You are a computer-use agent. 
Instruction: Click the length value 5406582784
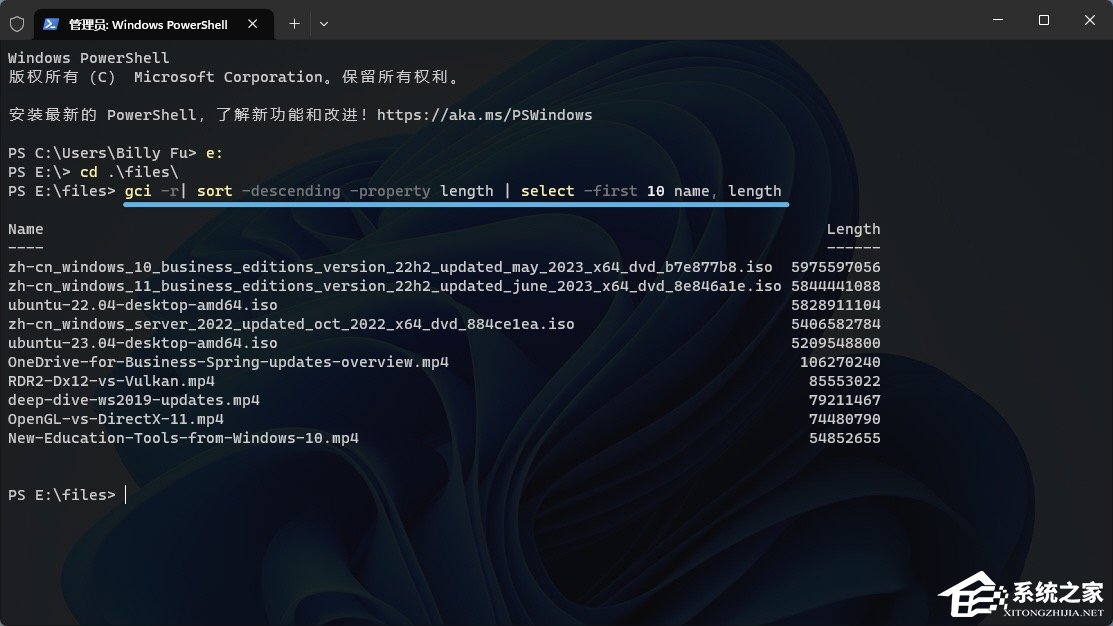coord(835,324)
